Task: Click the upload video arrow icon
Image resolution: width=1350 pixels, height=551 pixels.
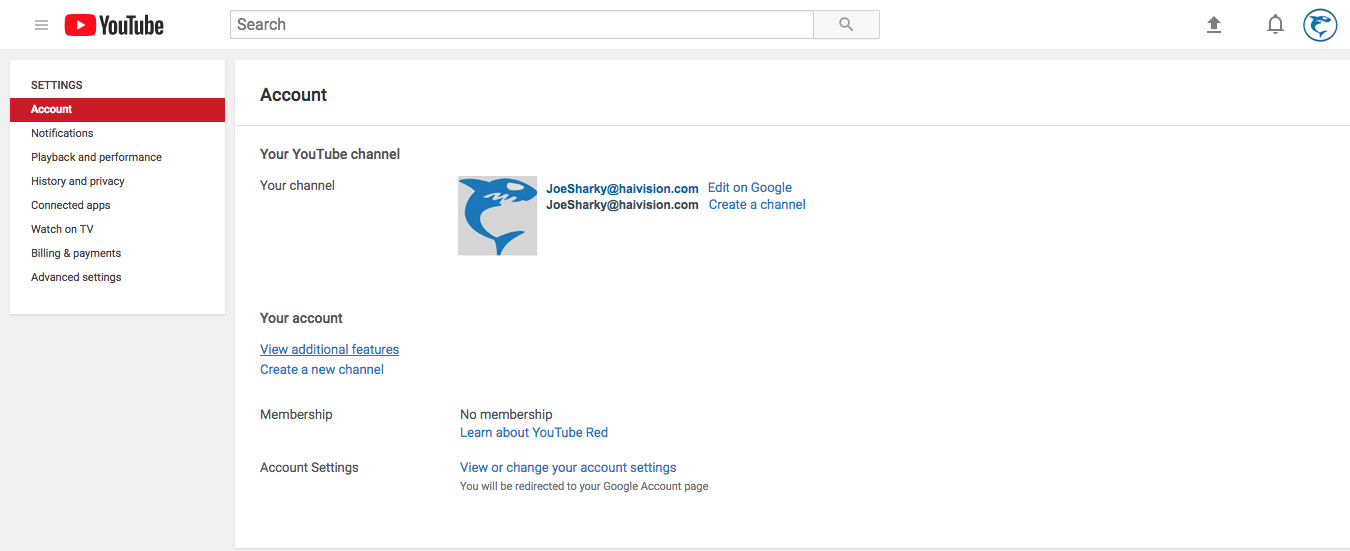Action: (x=1214, y=25)
